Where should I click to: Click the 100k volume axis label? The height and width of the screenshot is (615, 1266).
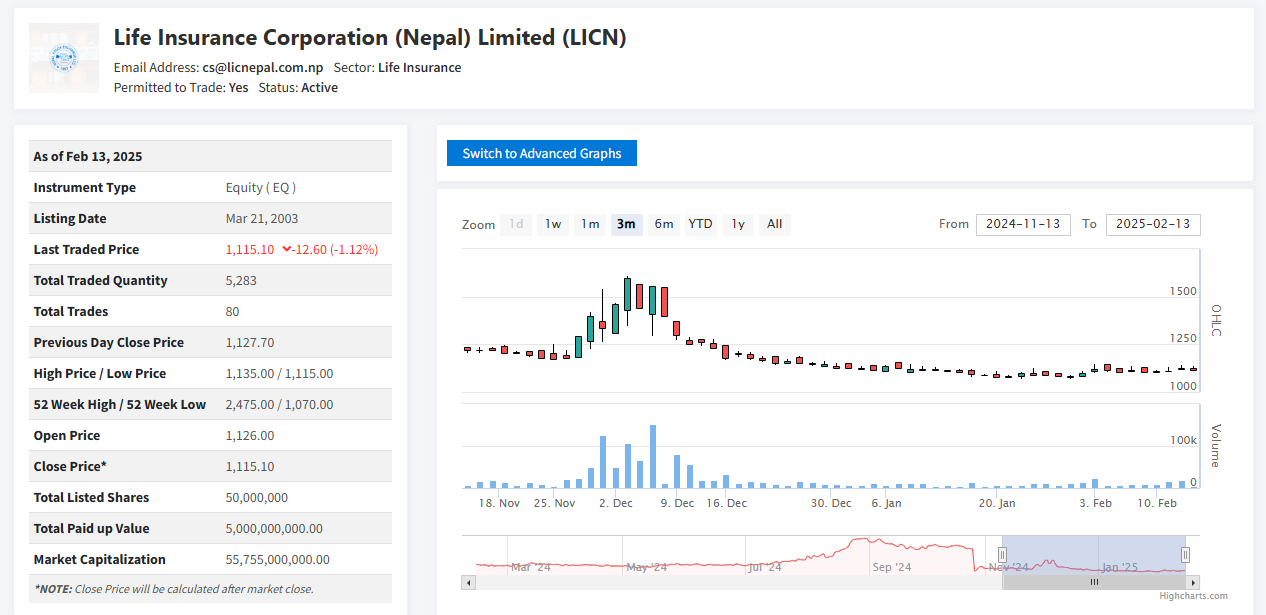click(x=1184, y=440)
